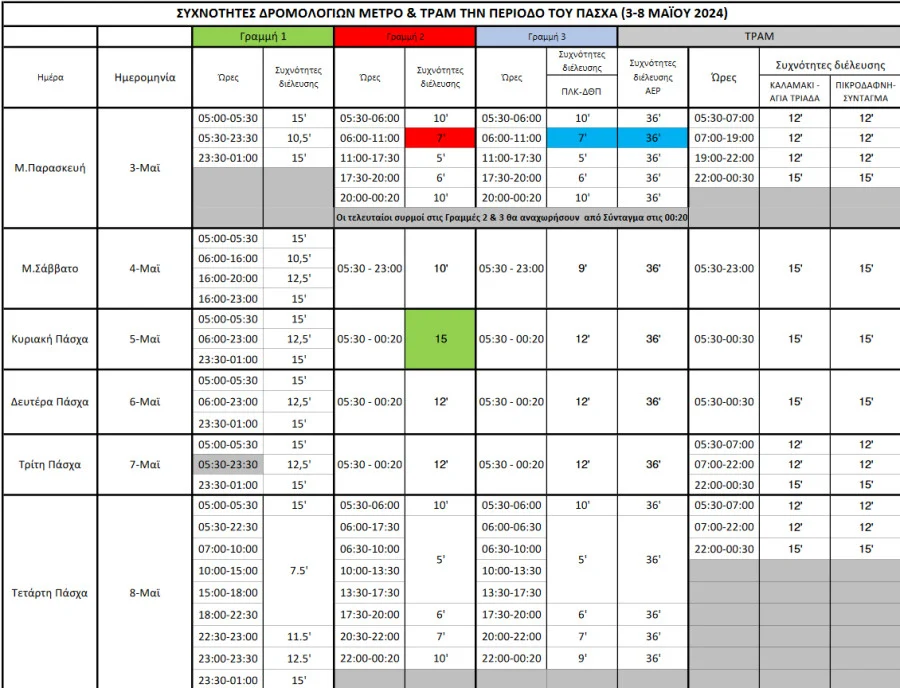Click the red Γραμμή 2 header
Image resolution: width=900 pixels, height=688 pixels.
point(404,36)
